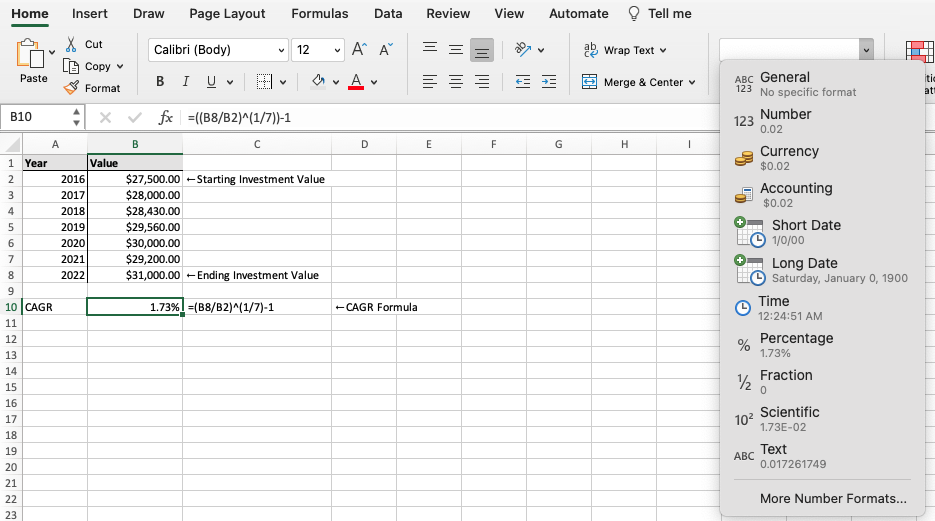Toggle Italic formatting
The height and width of the screenshot is (521, 935).
[185, 82]
